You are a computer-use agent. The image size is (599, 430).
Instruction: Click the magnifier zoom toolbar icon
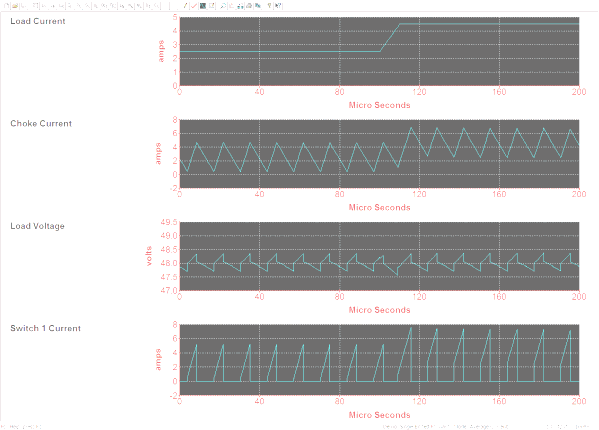pyautogui.click(x=223, y=6)
